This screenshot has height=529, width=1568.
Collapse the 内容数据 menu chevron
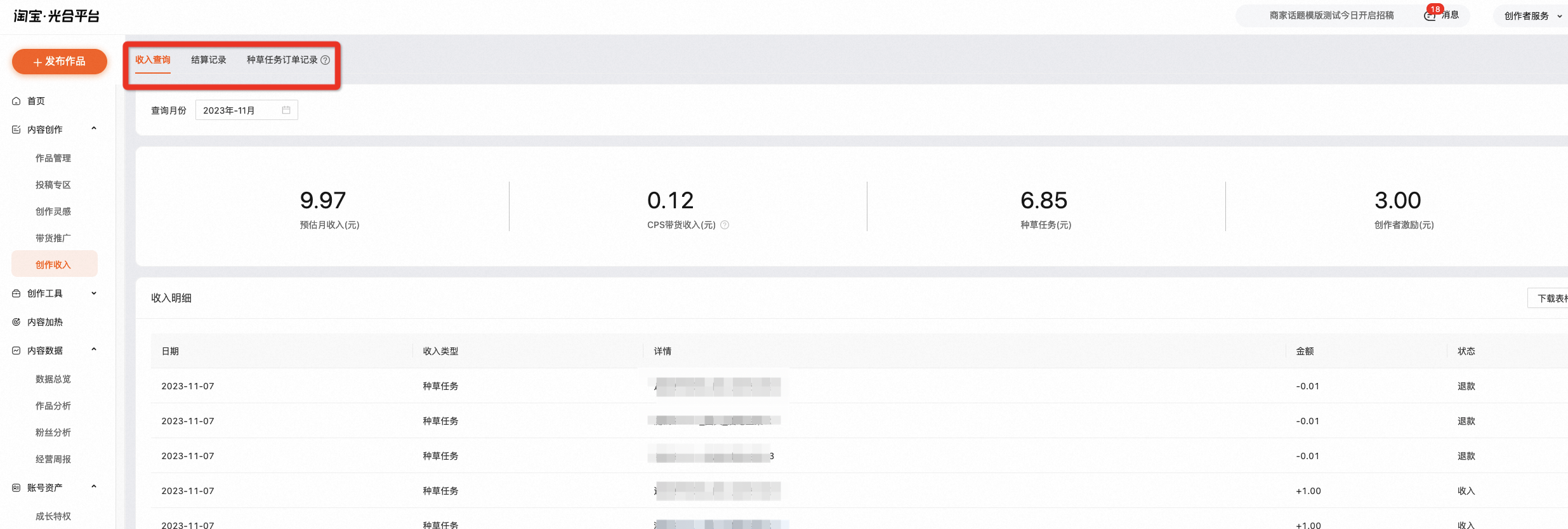coord(94,350)
